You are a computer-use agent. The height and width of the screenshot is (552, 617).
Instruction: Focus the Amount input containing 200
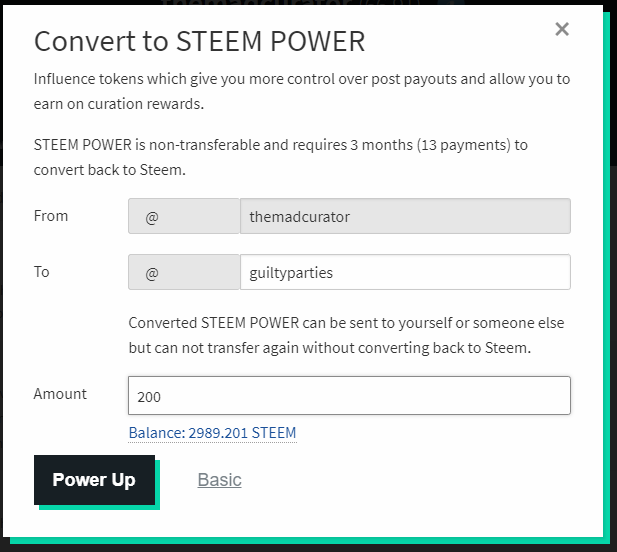349,396
